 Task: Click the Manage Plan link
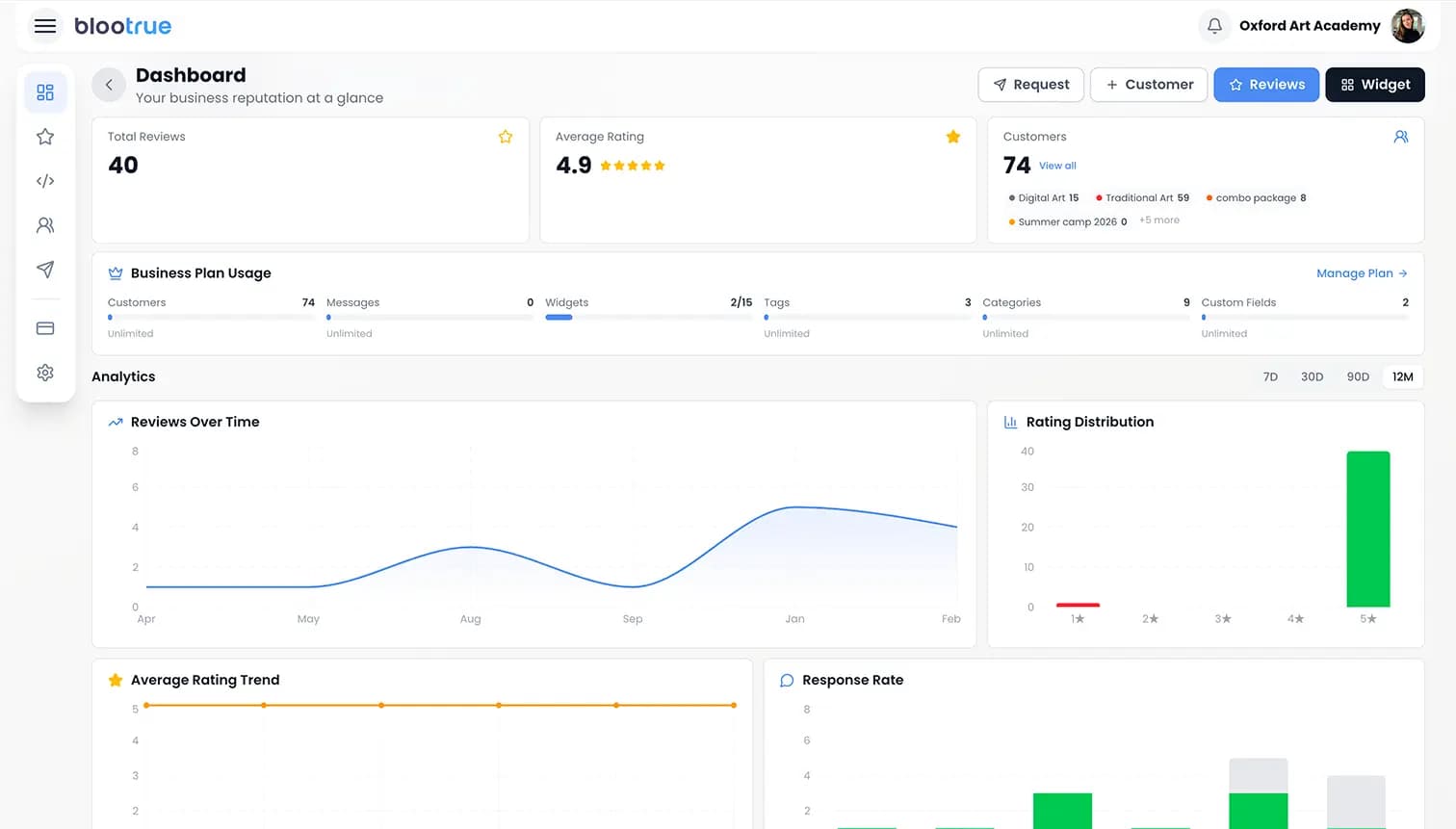[1362, 272]
